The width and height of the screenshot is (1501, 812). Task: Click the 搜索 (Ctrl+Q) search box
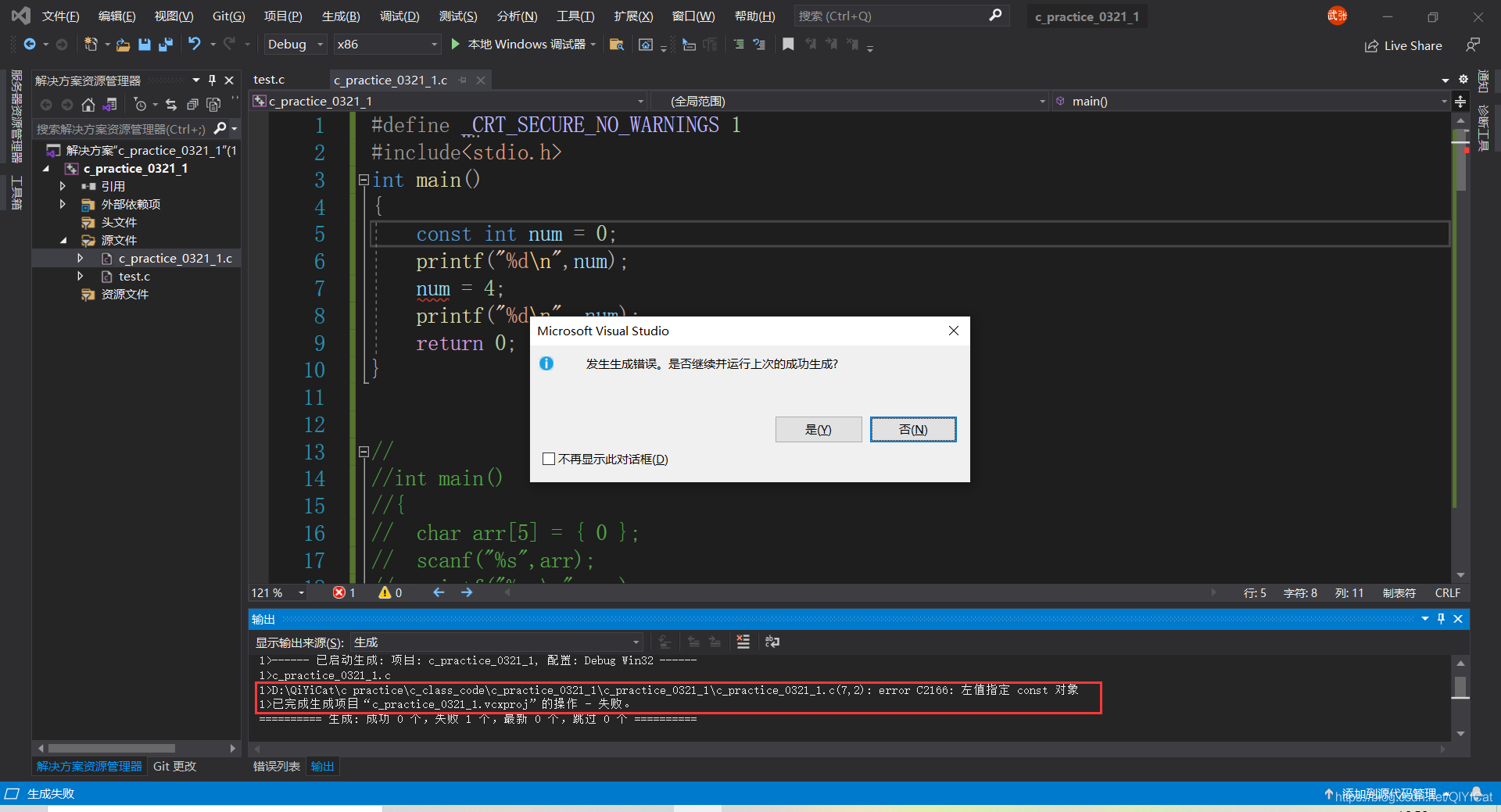pos(901,16)
